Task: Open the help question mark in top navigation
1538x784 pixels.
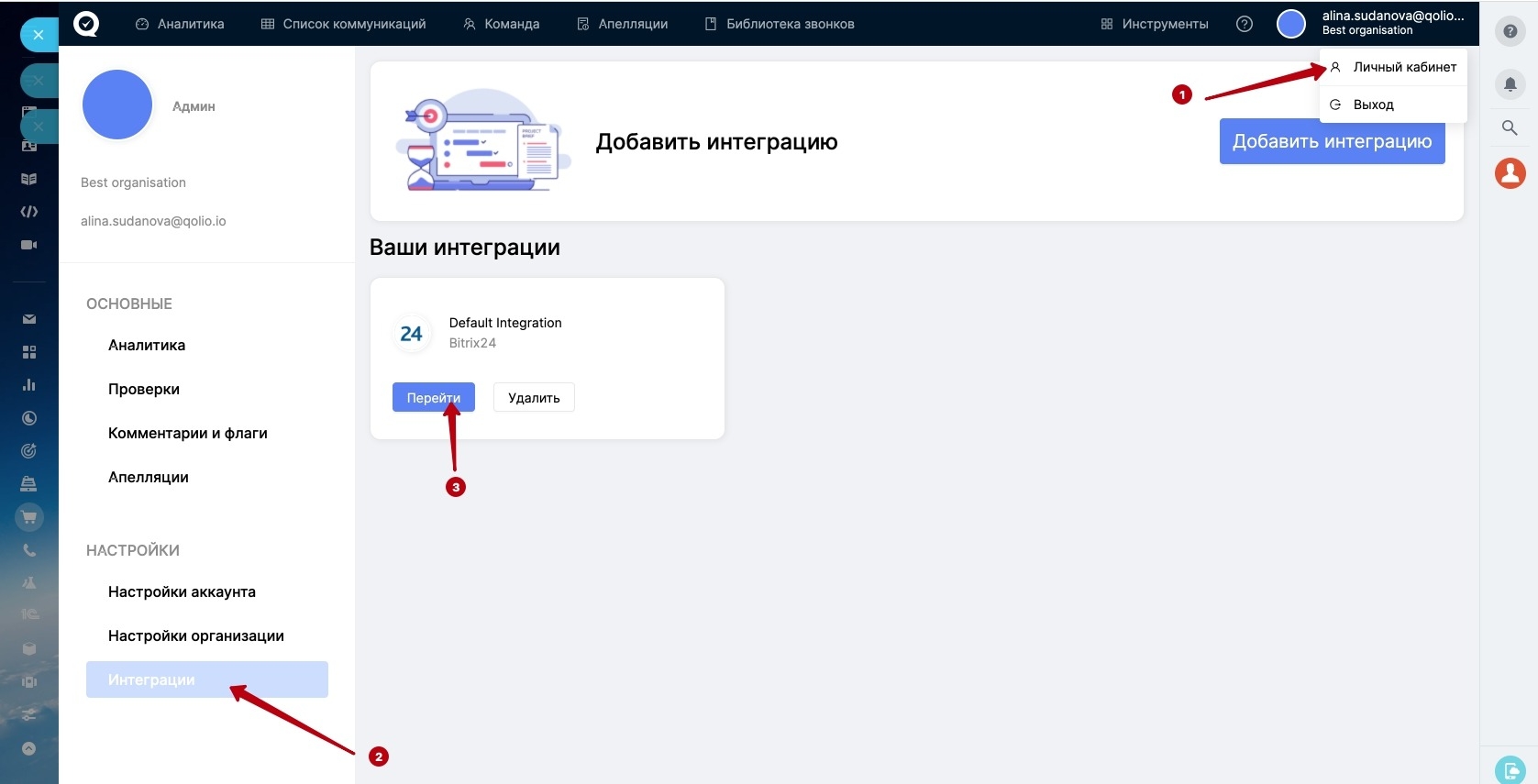Action: (x=1244, y=24)
